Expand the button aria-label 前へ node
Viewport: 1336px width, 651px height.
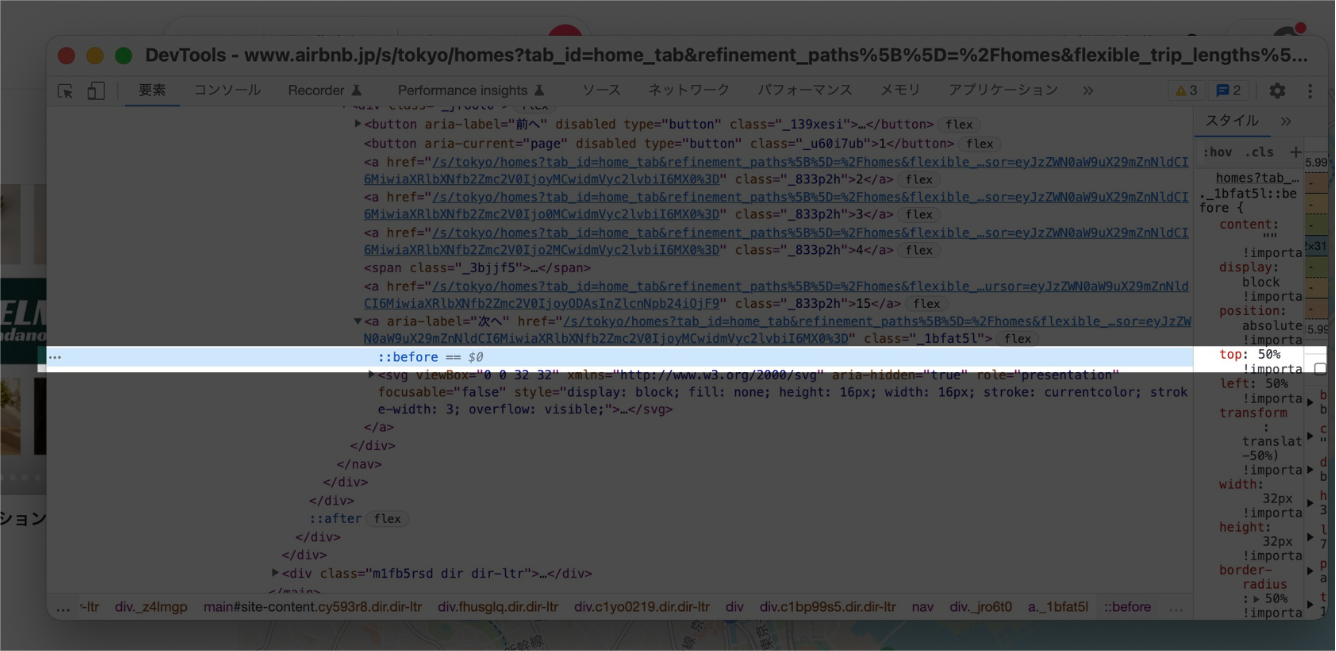(x=358, y=124)
